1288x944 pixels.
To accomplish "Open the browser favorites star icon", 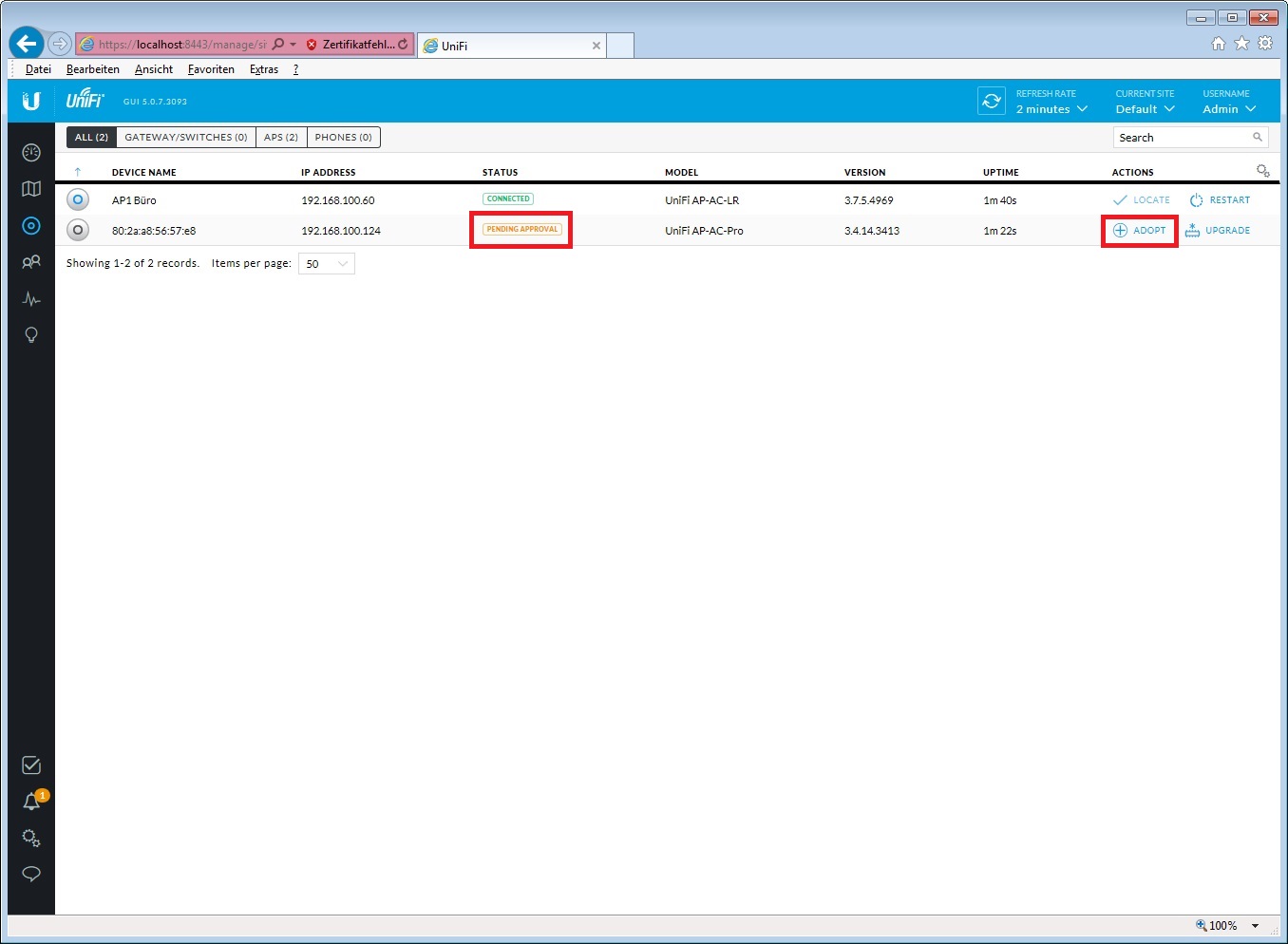I will point(1241,44).
